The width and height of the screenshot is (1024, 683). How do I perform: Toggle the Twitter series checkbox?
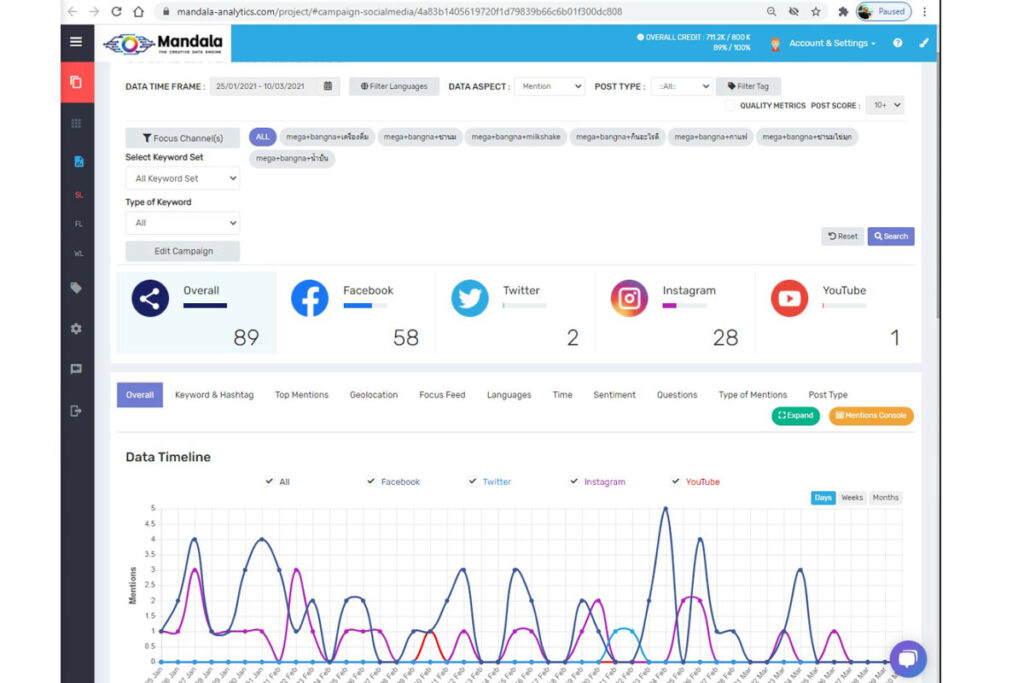[472, 481]
